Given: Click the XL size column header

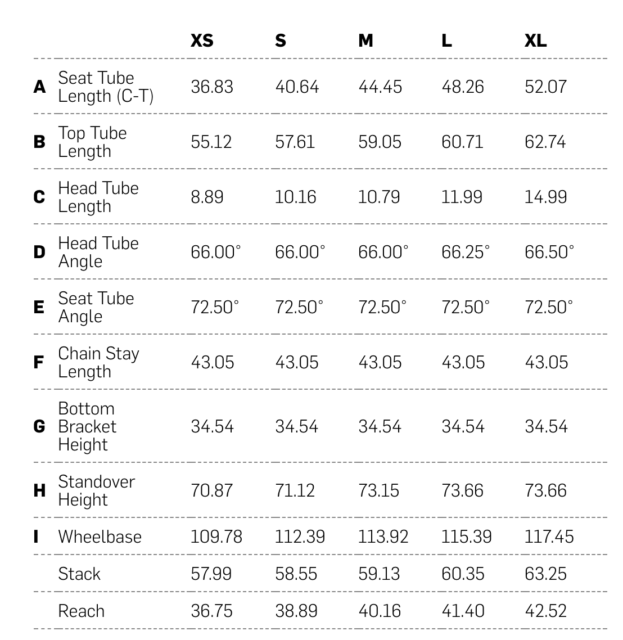Looking at the screenshot, I should 535,41.
